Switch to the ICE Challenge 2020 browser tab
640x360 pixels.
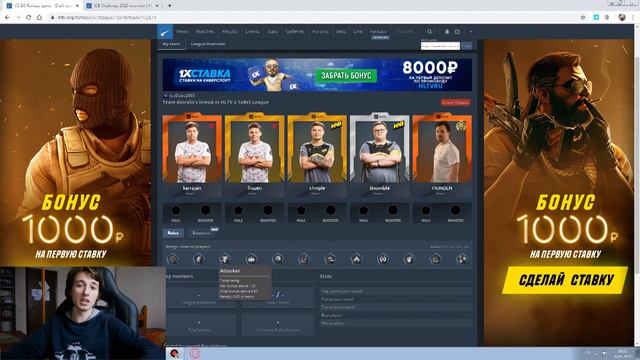pyautogui.click(x=122, y=6)
